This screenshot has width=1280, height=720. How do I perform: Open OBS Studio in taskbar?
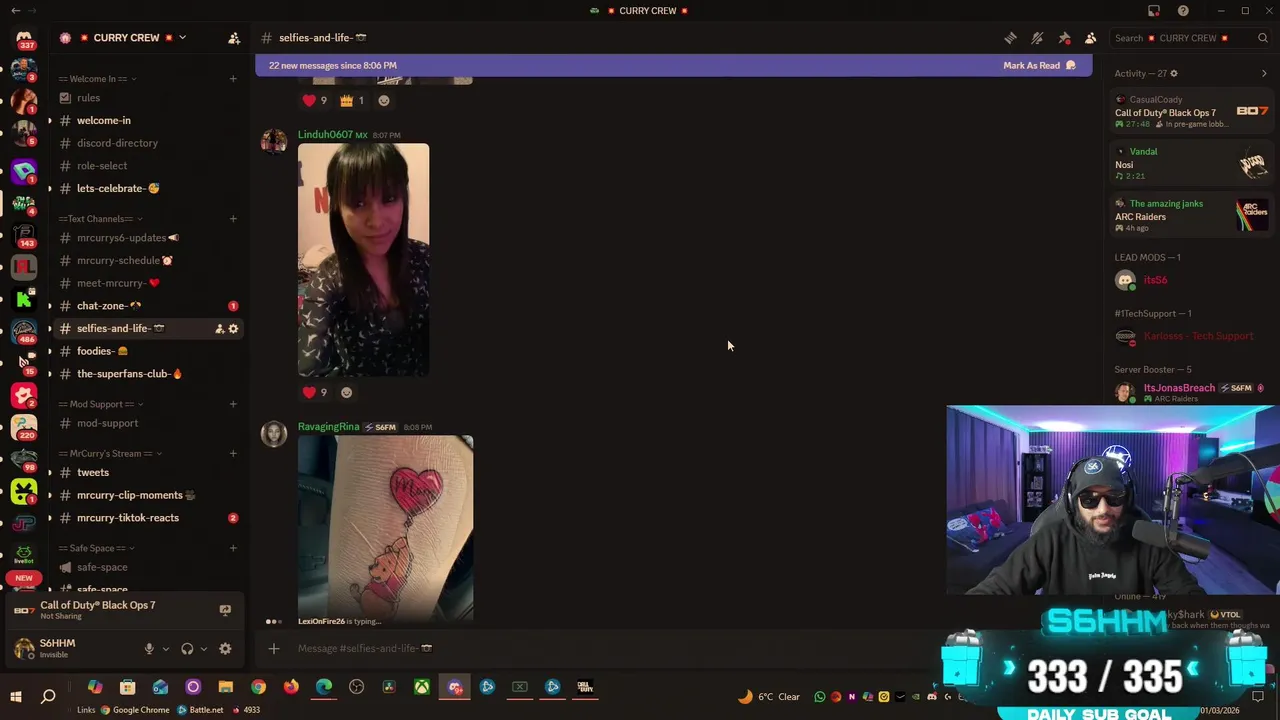pyautogui.click(x=357, y=687)
